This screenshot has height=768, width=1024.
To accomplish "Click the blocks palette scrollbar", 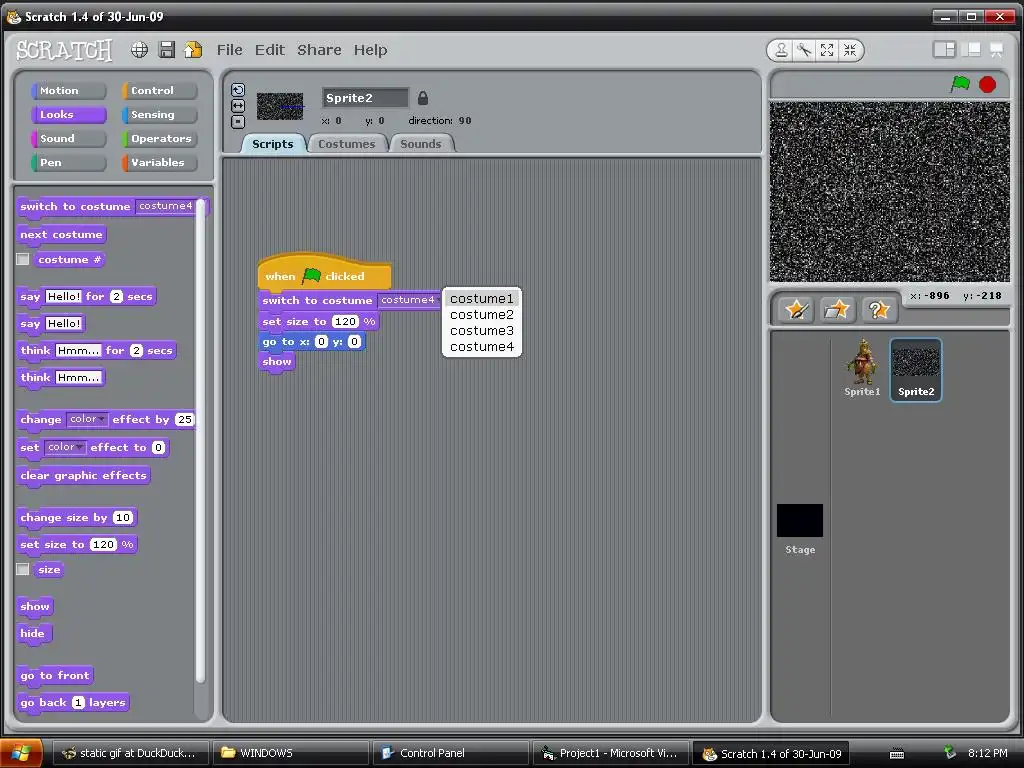I will point(200,441).
